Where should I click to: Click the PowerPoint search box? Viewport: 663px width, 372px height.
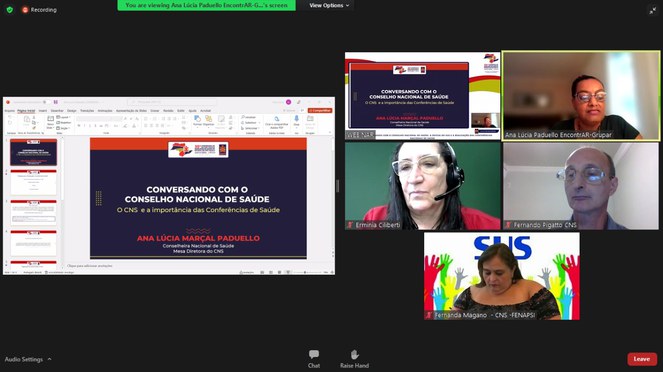(x=172, y=102)
